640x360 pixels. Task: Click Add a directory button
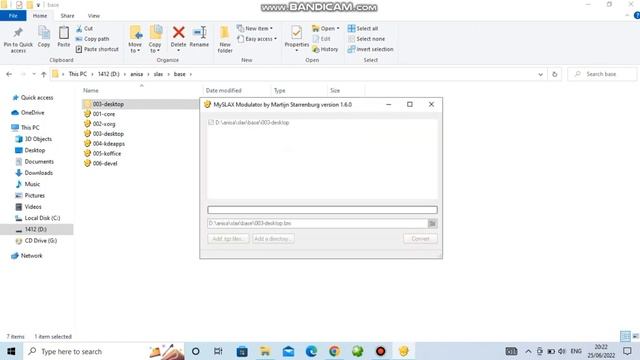point(272,238)
